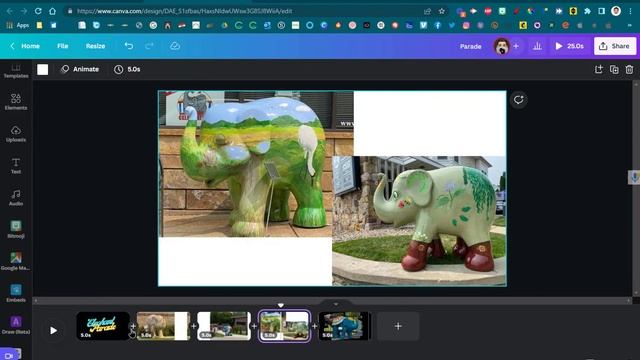
Task: Click the add page icon
Action: point(598,69)
